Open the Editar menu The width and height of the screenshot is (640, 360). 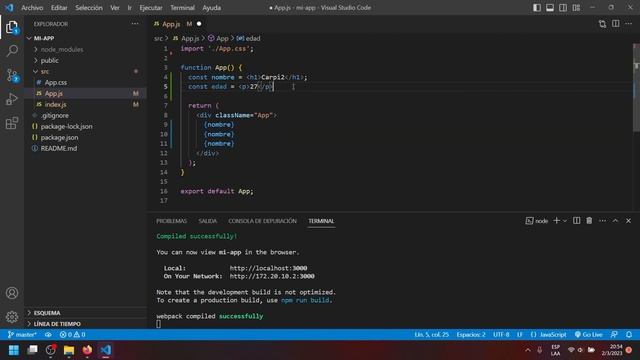click(59, 7)
